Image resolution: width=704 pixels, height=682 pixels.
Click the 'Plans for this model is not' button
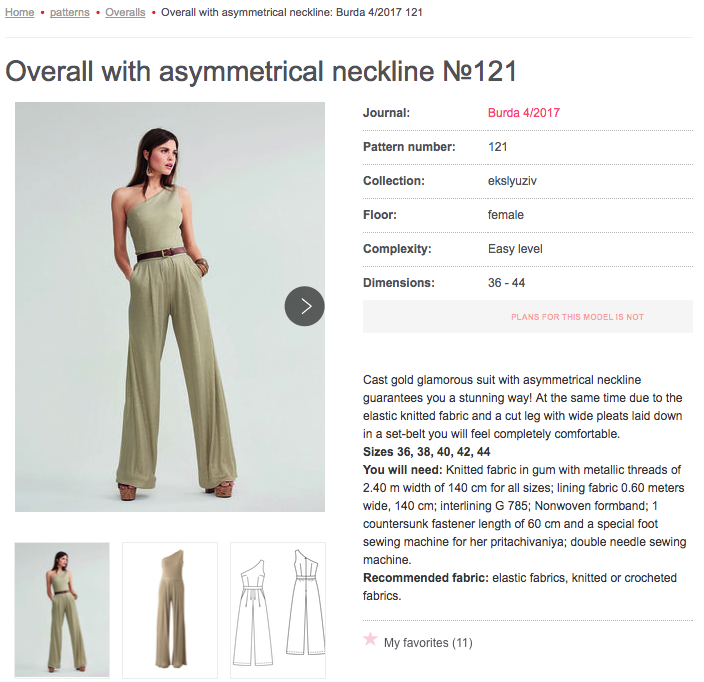click(528, 317)
